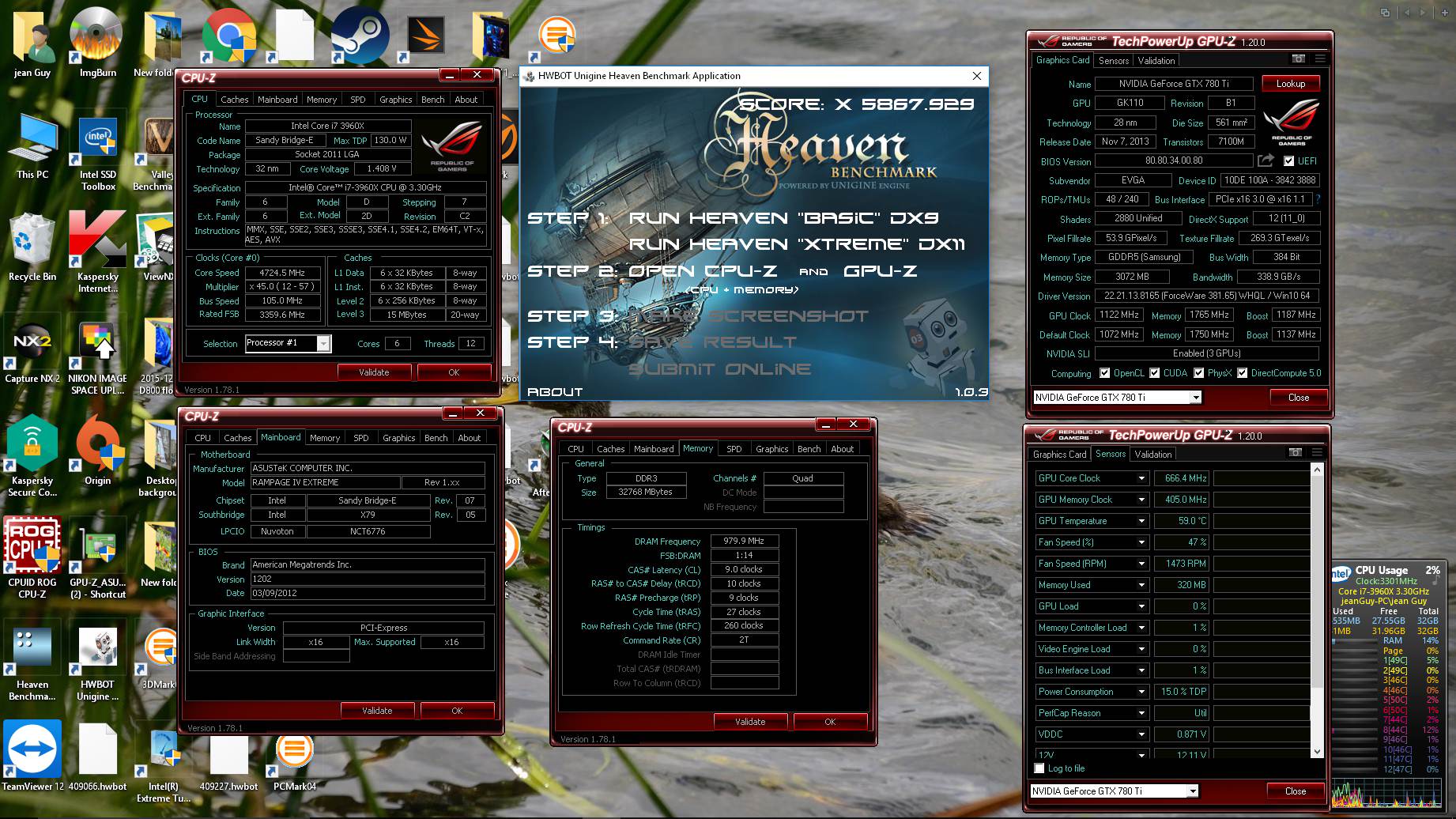Click the GPU-Z screenshot camera icon, upper window

coord(1298,58)
